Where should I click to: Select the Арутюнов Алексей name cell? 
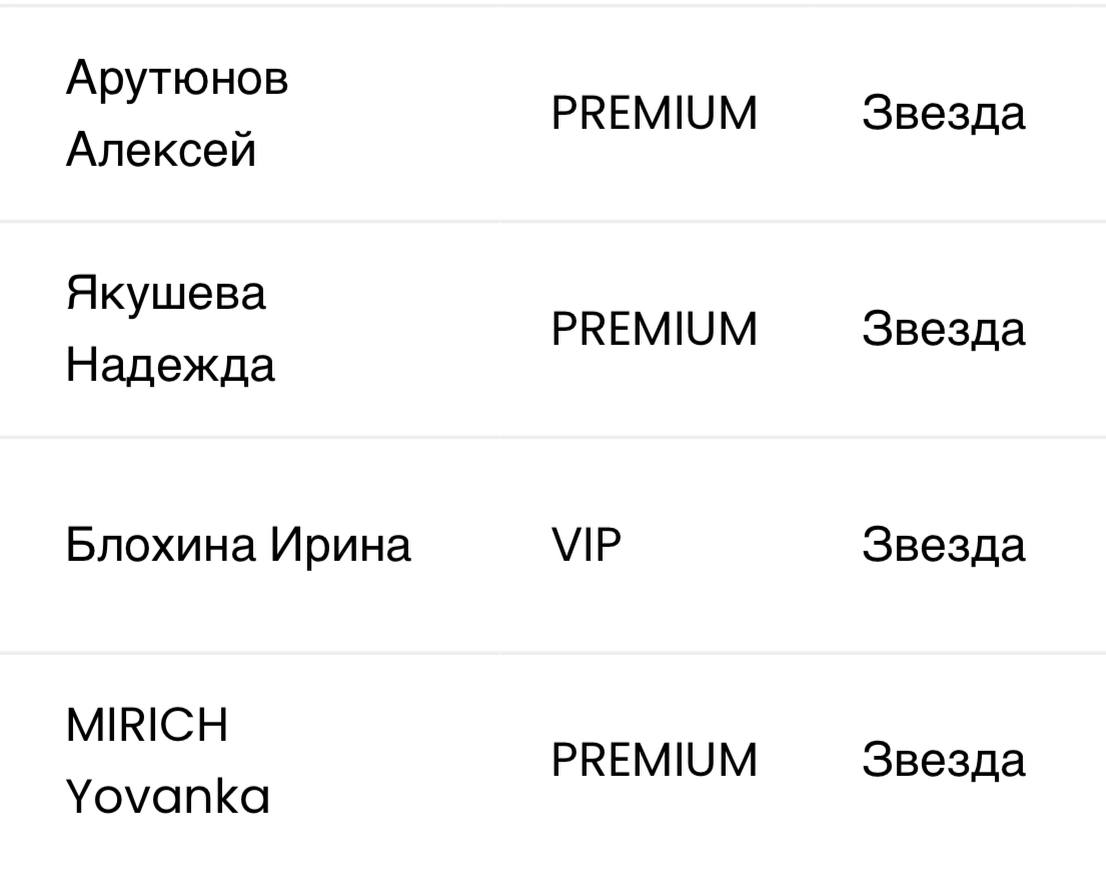(x=177, y=113)
